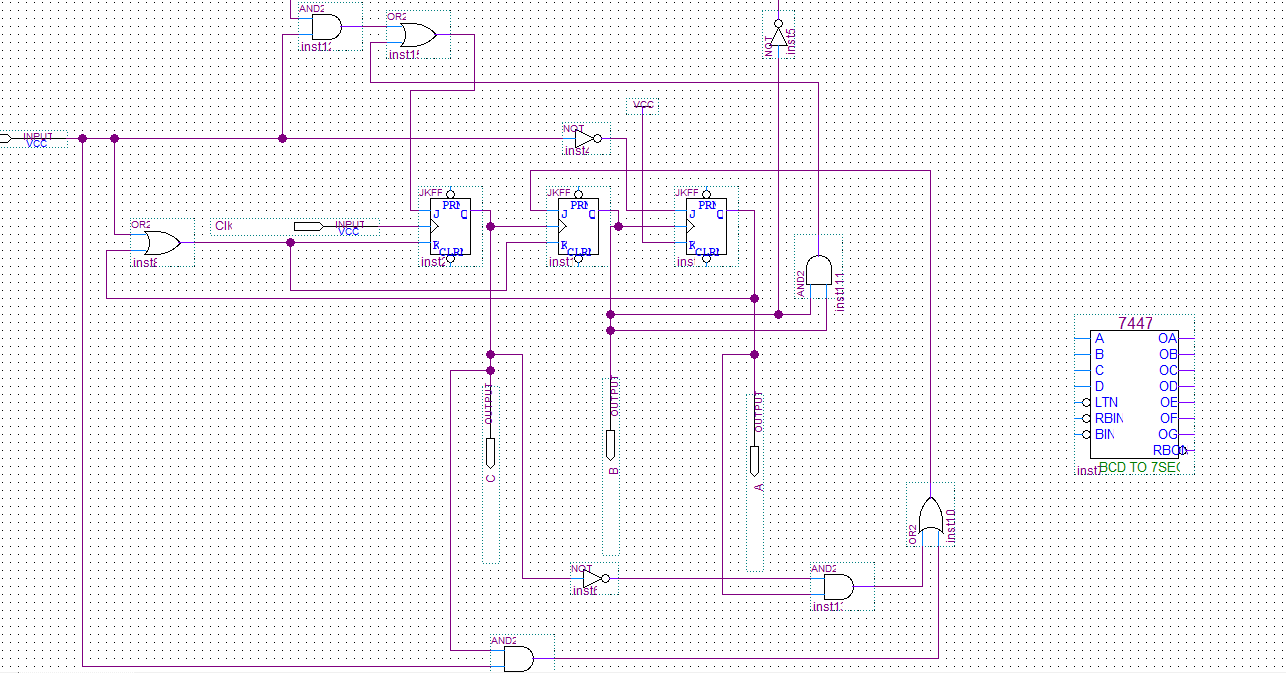Click the J input label on JKFF inst2
1286x673 pixels.
coord(437,212)
